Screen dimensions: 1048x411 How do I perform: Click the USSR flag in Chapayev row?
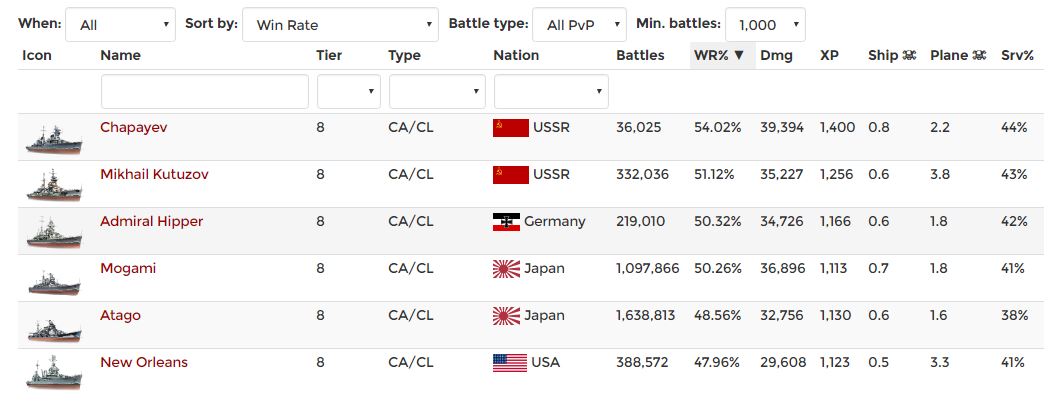click(510, 127)
